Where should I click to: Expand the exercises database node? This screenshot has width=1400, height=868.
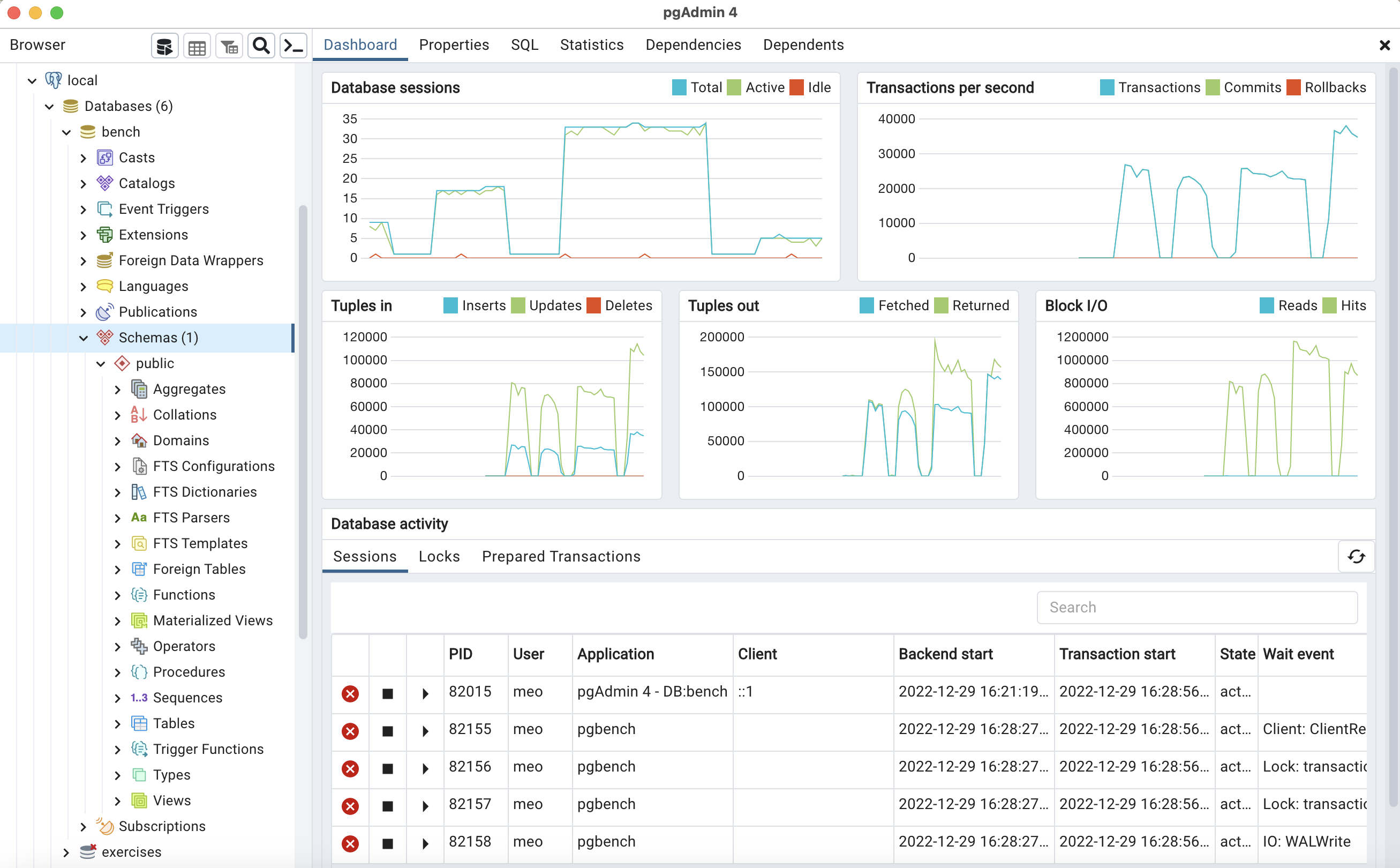(66, 852)
